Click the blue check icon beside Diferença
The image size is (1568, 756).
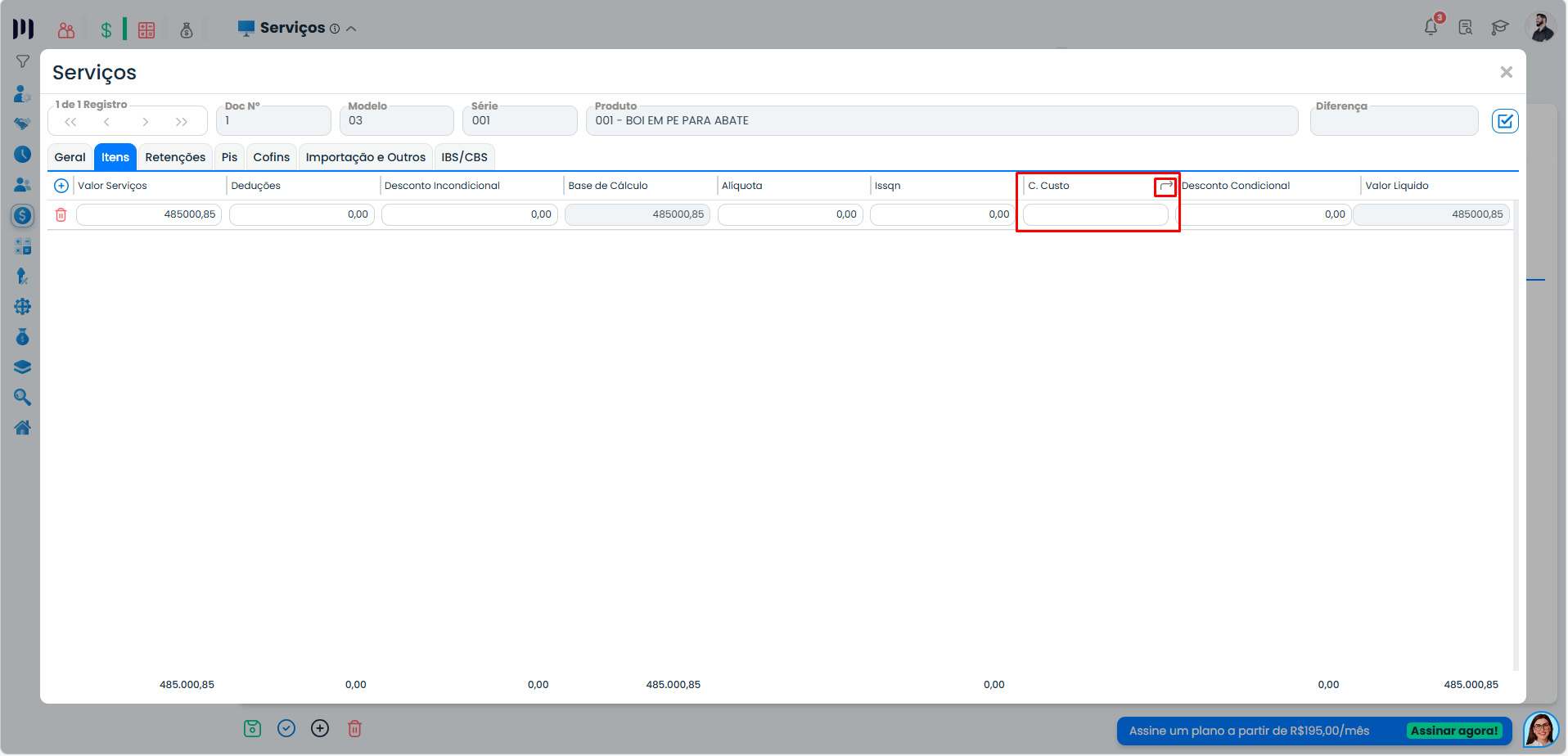(1505, 121)
